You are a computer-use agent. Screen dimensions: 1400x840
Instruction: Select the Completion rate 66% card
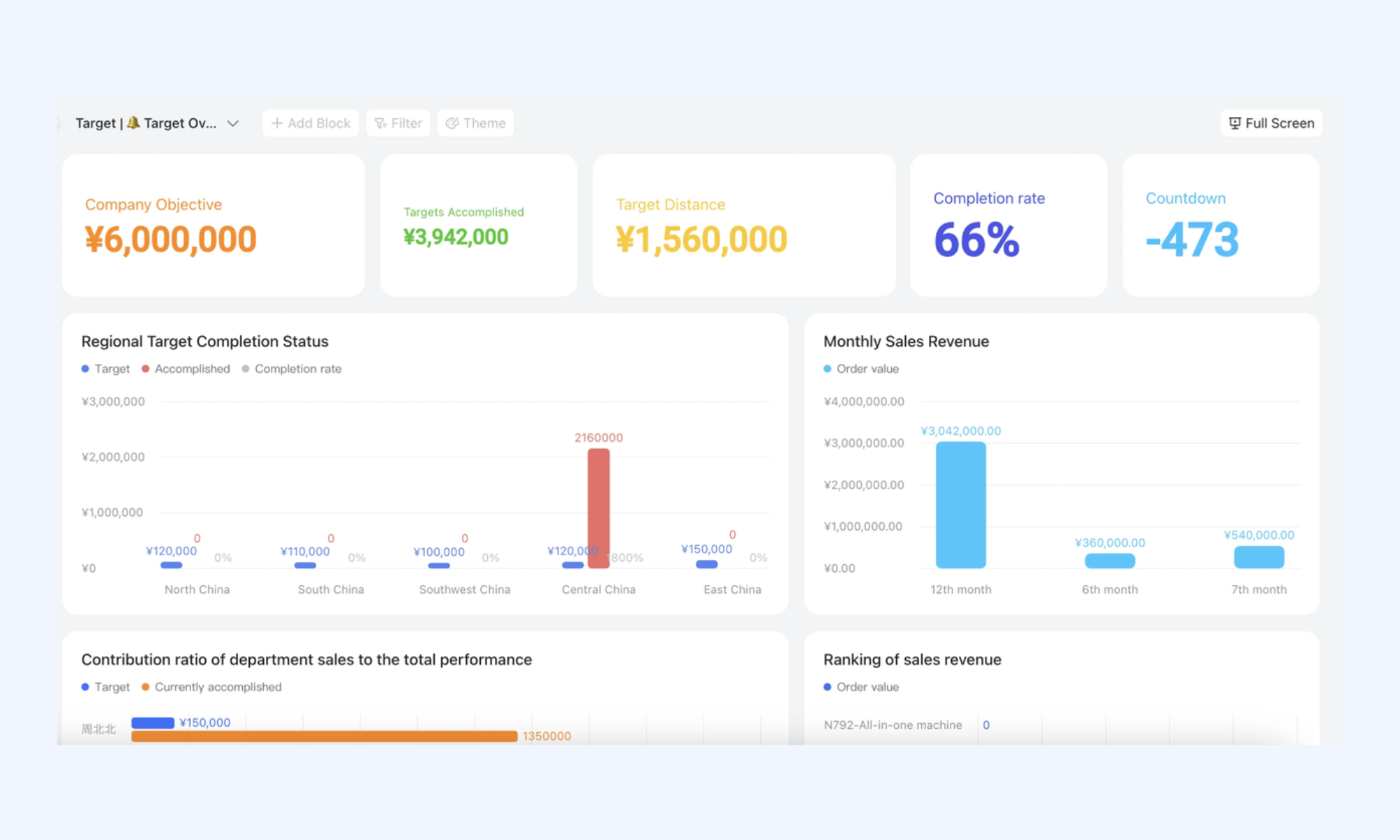[1009, 225]
